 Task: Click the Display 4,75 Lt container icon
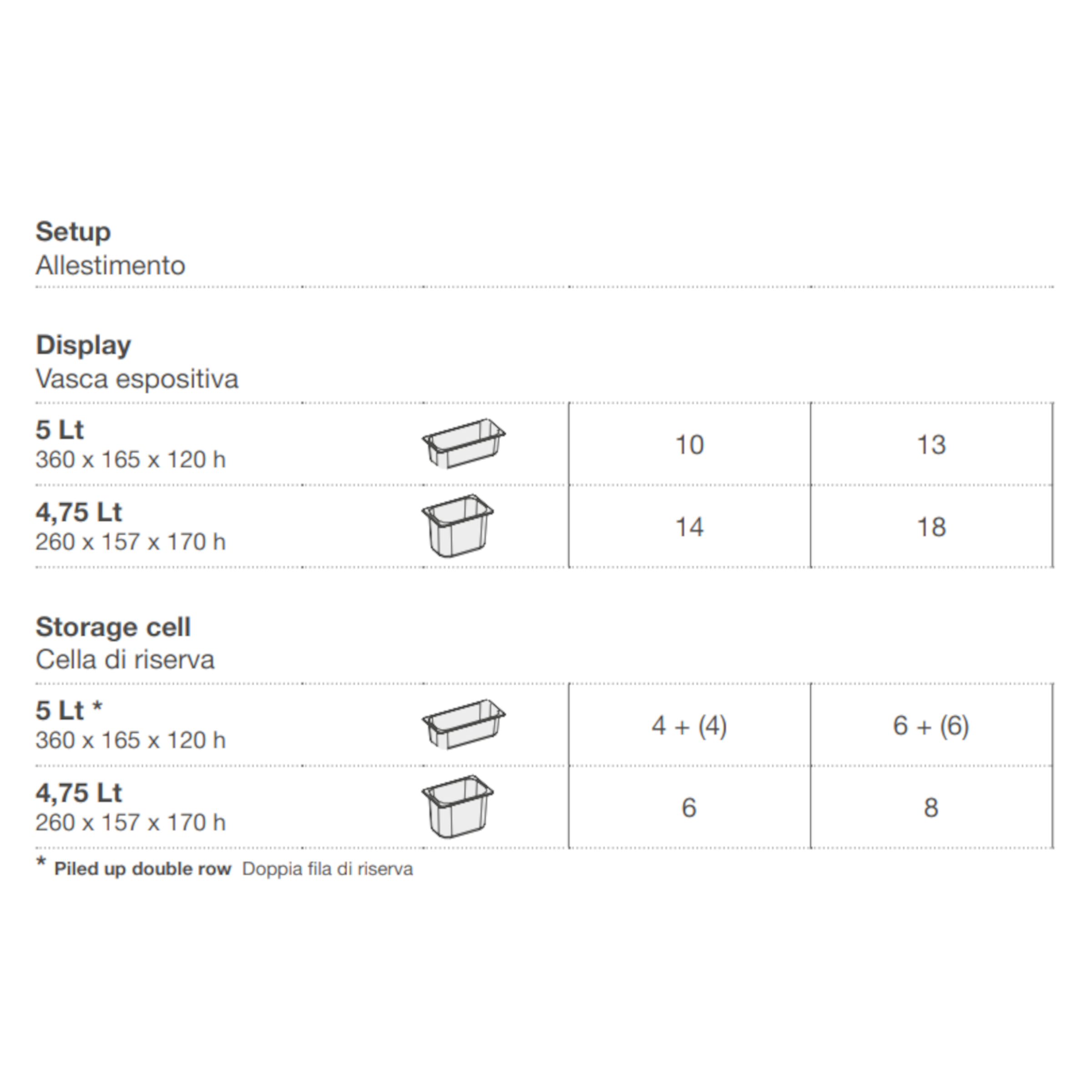pos(457,526)
